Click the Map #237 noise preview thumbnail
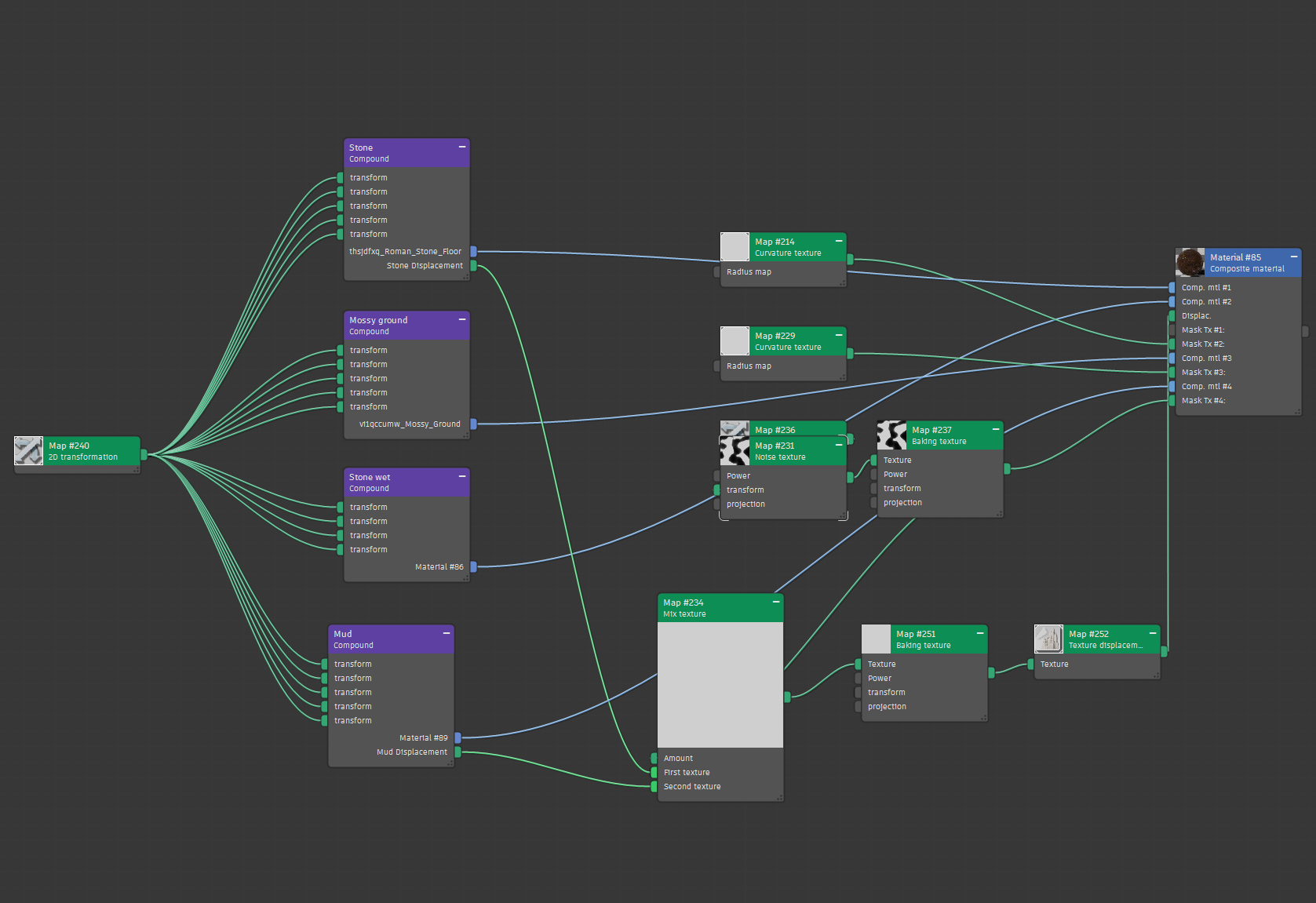Viewport: 1316px width, 903px height. [891, 435]
